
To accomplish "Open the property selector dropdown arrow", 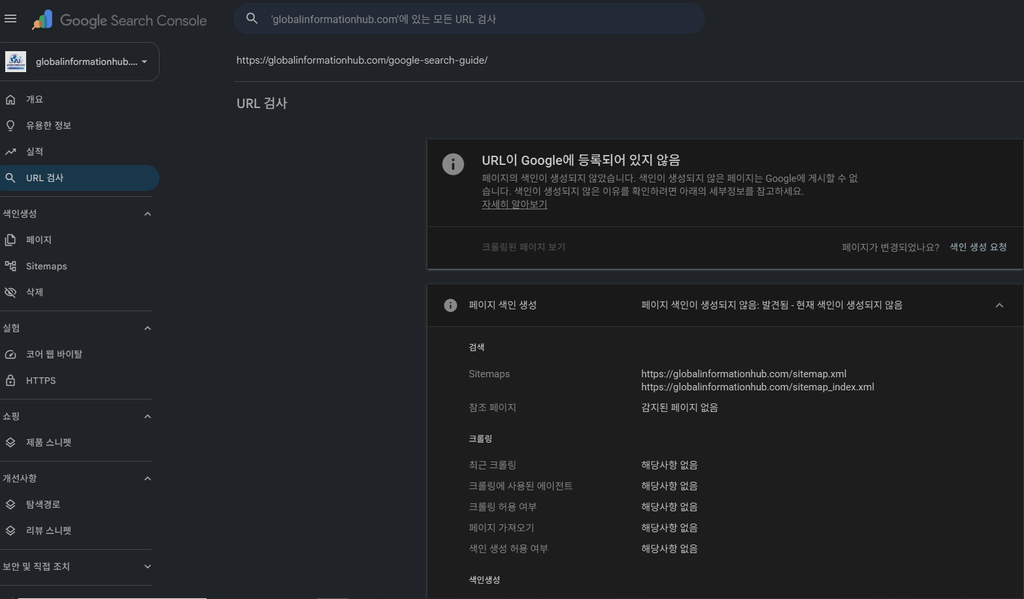I will pos(144,61).
